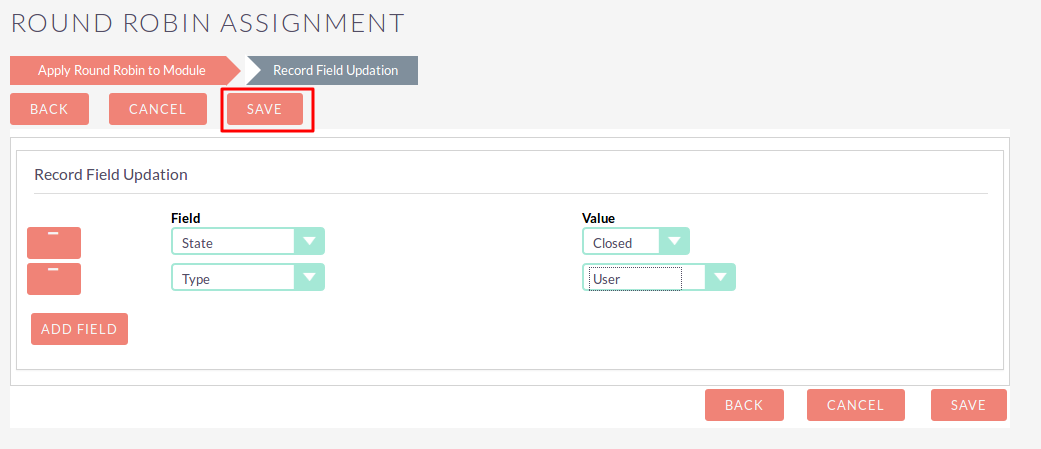Click ADD FIELD to add a row
1041x449 pixels.
click(79, 329)
